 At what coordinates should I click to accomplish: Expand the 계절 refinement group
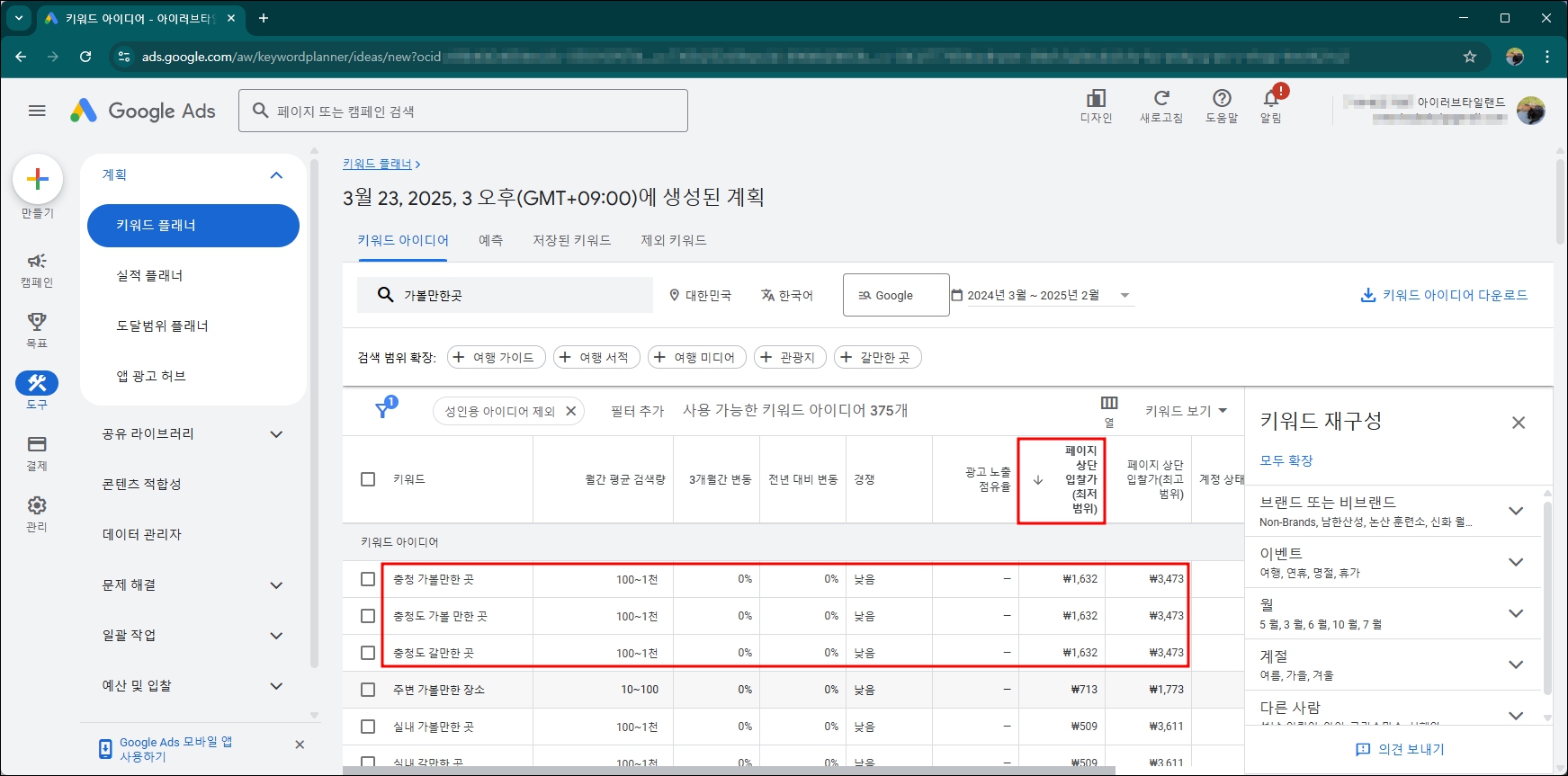pos(1516,665)
